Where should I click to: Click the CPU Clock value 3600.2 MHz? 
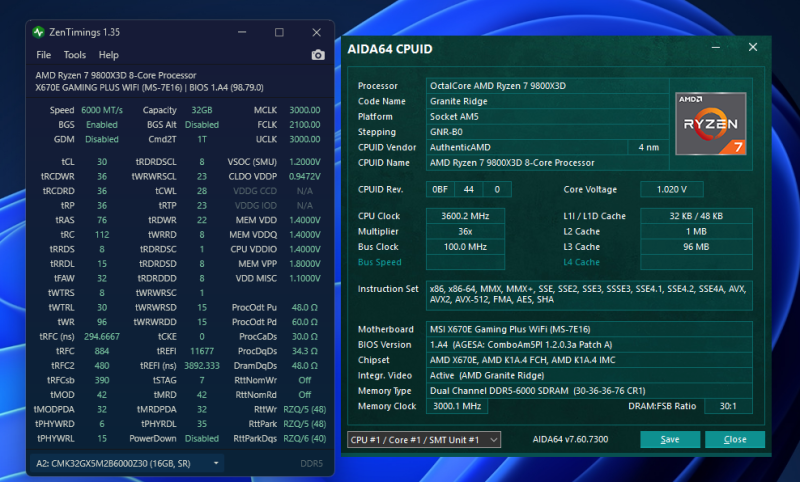(x=465, y=216)
